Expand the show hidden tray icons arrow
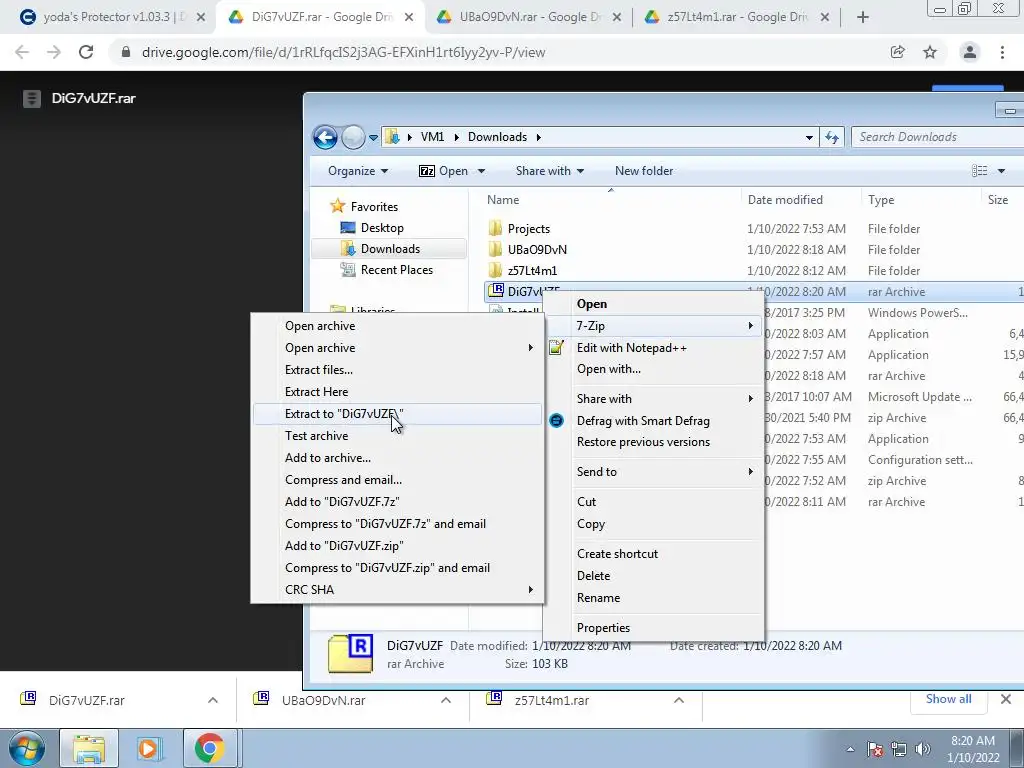This screenshot has height=768, width=1024. click(x=850, y=749)
